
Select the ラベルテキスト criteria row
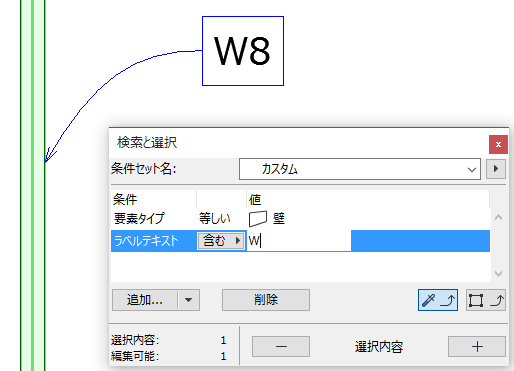point(300,241)
